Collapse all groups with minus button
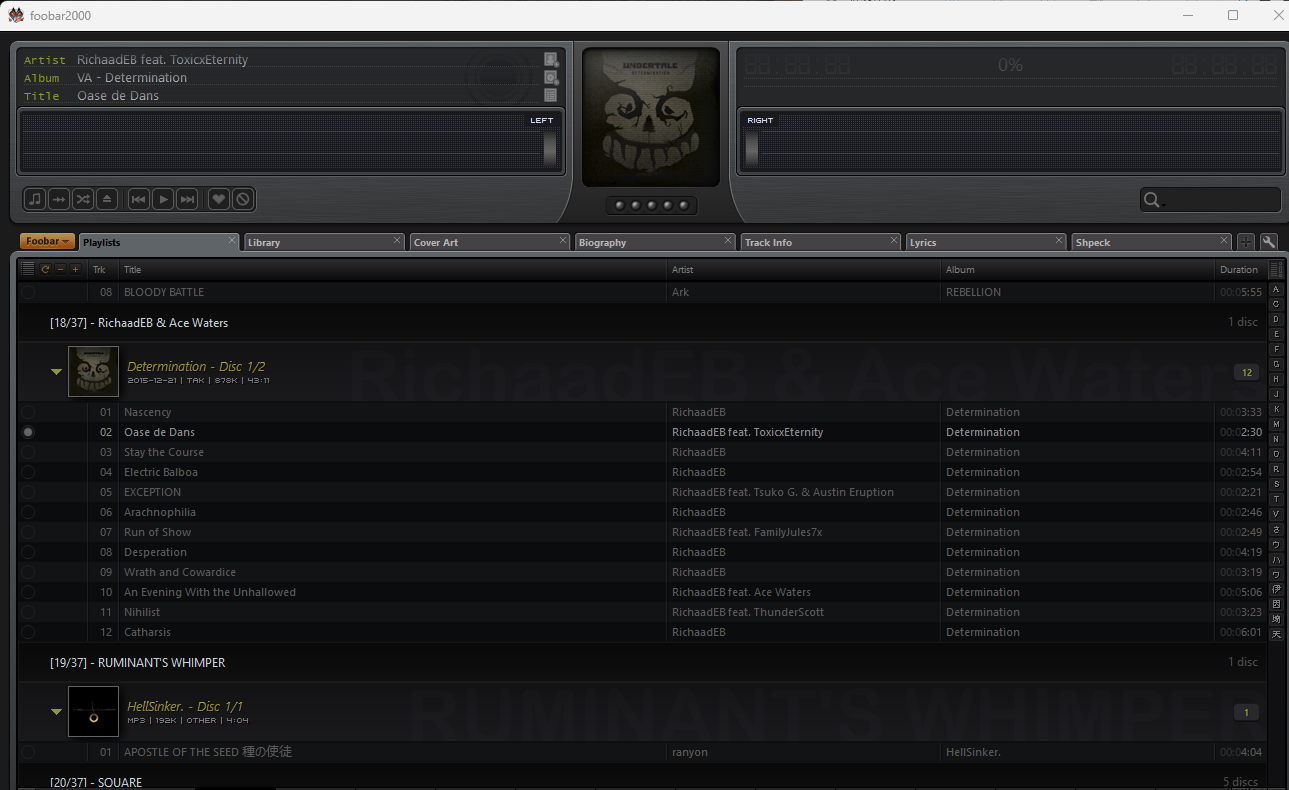 60,269
